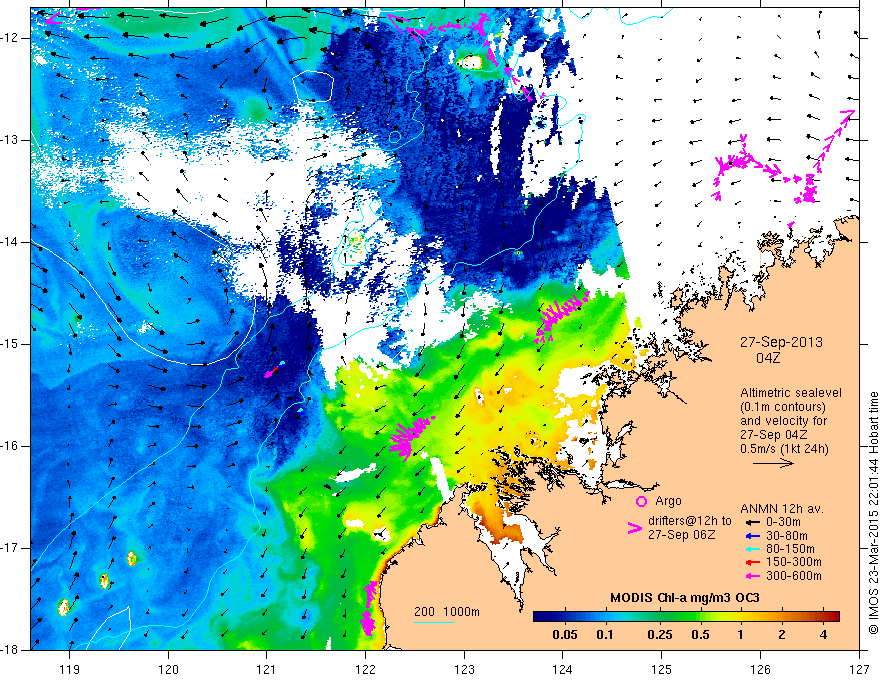Click the Argo legend label
Viewport: 880px width, 680px height.
[x=668, y=501]
